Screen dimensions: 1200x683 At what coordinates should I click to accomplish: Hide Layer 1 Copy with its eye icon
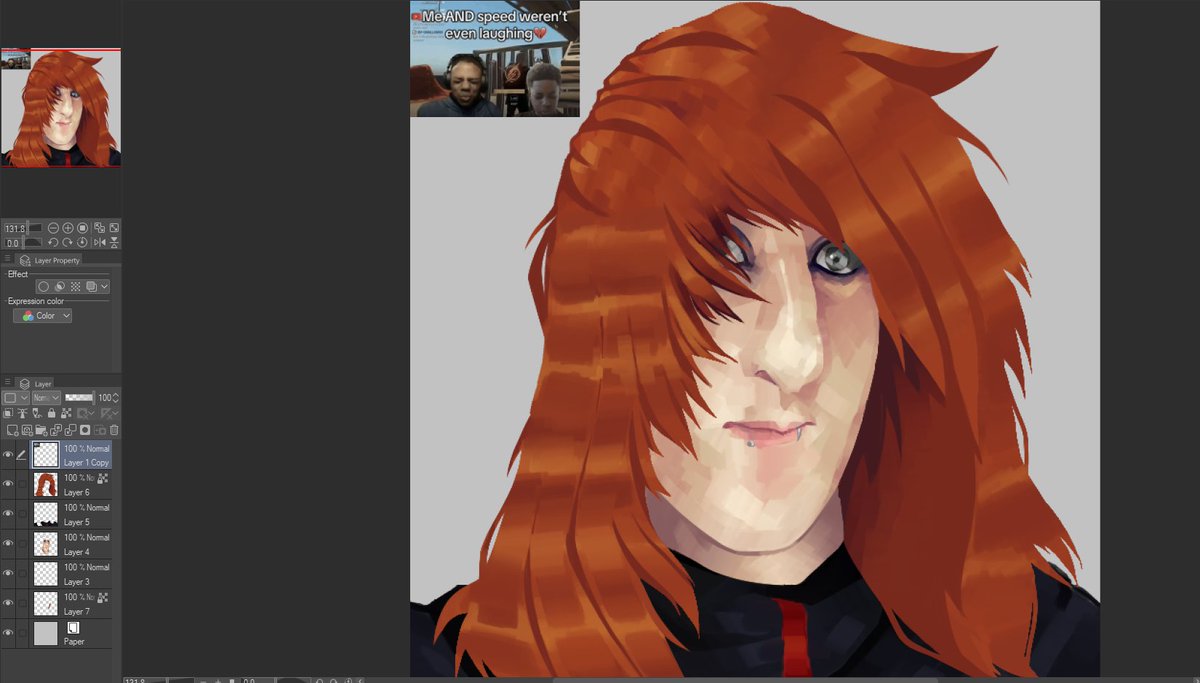coord(8,454)
